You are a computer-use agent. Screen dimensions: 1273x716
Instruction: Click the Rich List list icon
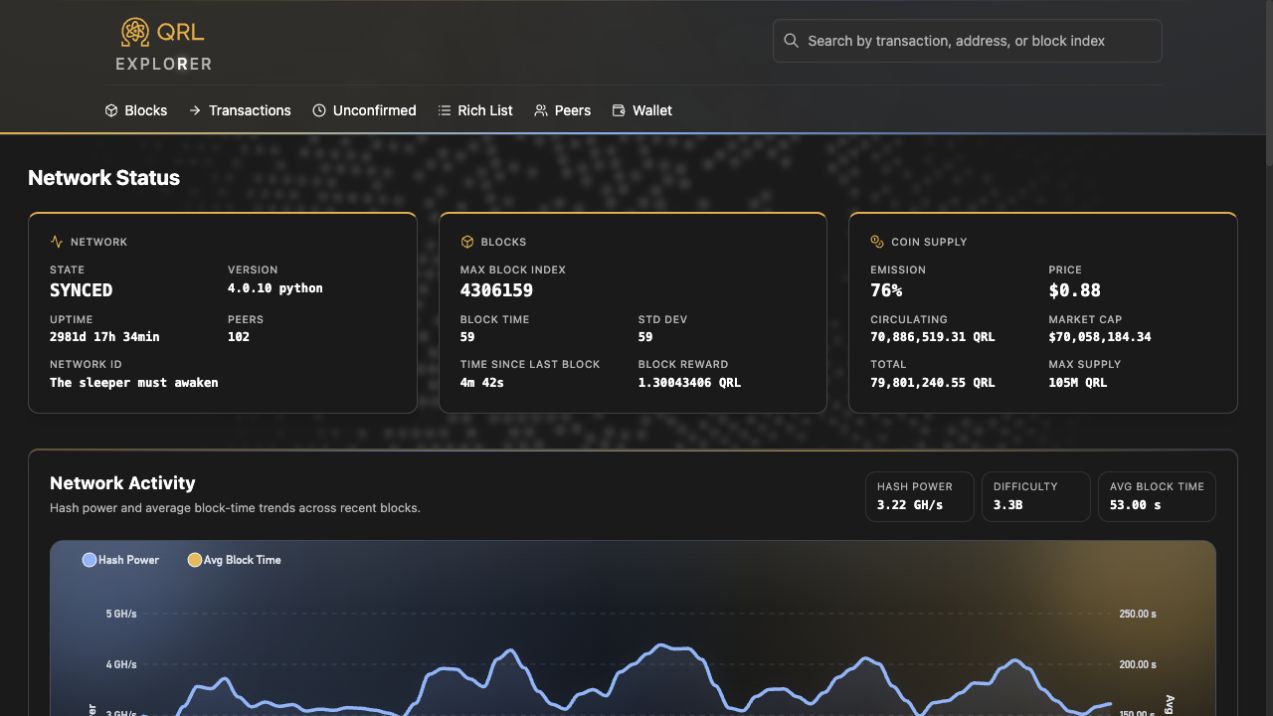point(444,111)
